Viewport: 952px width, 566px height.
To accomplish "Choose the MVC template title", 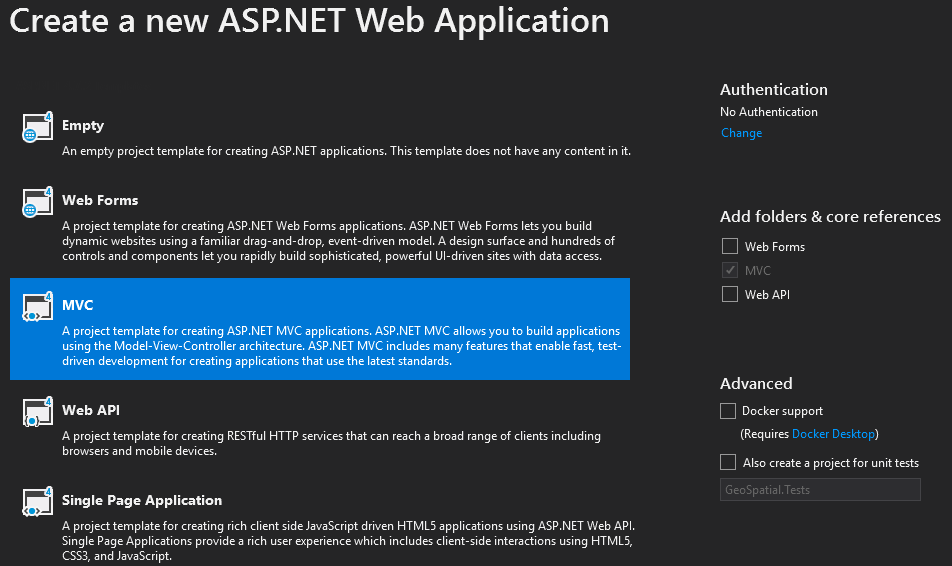I will click(x=78, y=305).
